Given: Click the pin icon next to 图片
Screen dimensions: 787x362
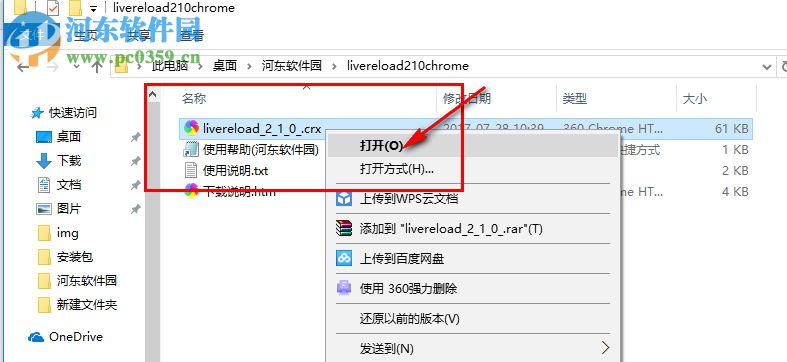Looking at the screenshot, I should click(135, 209).
